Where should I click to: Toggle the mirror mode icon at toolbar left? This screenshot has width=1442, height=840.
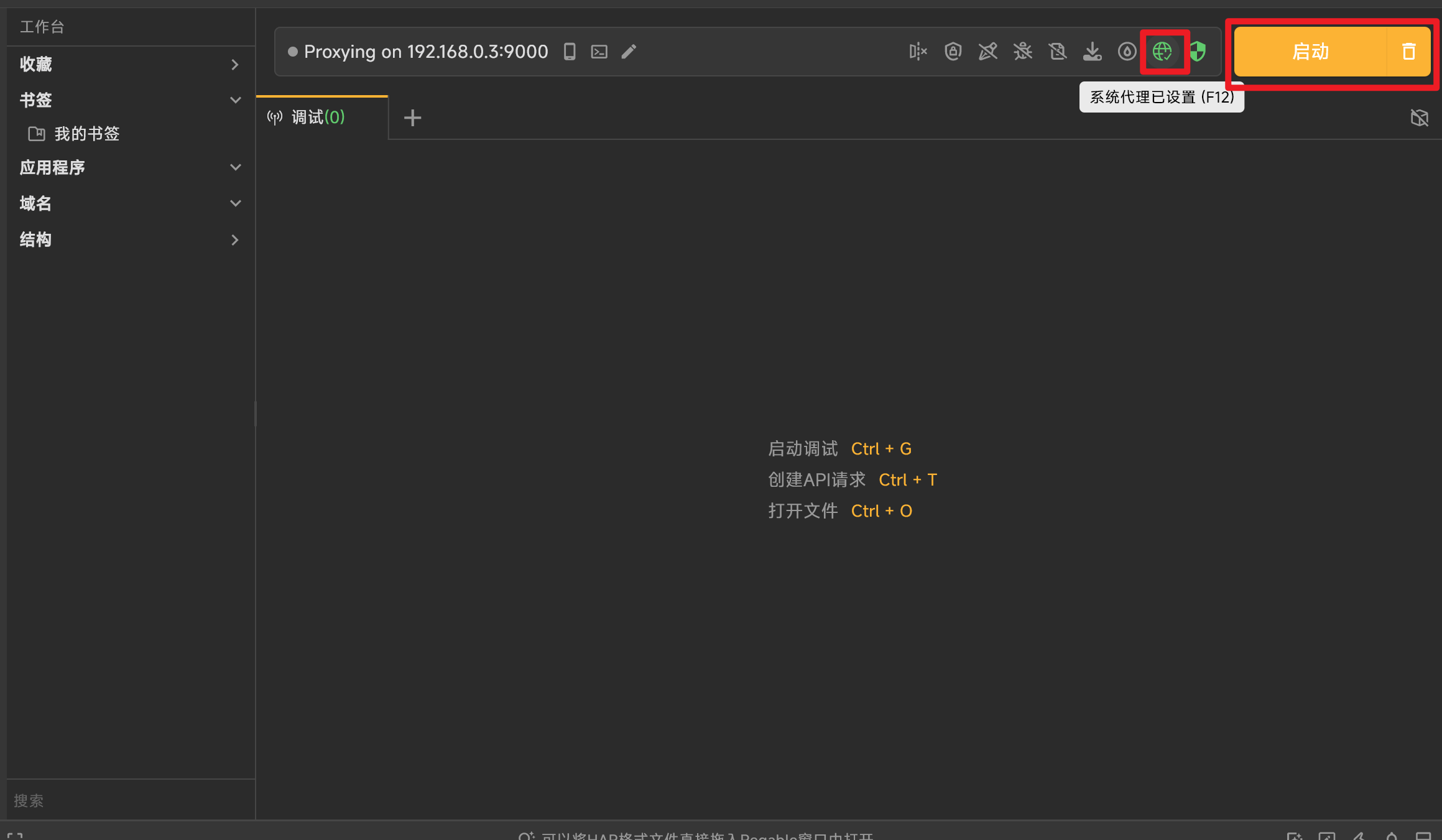click(x=918, y=52)
